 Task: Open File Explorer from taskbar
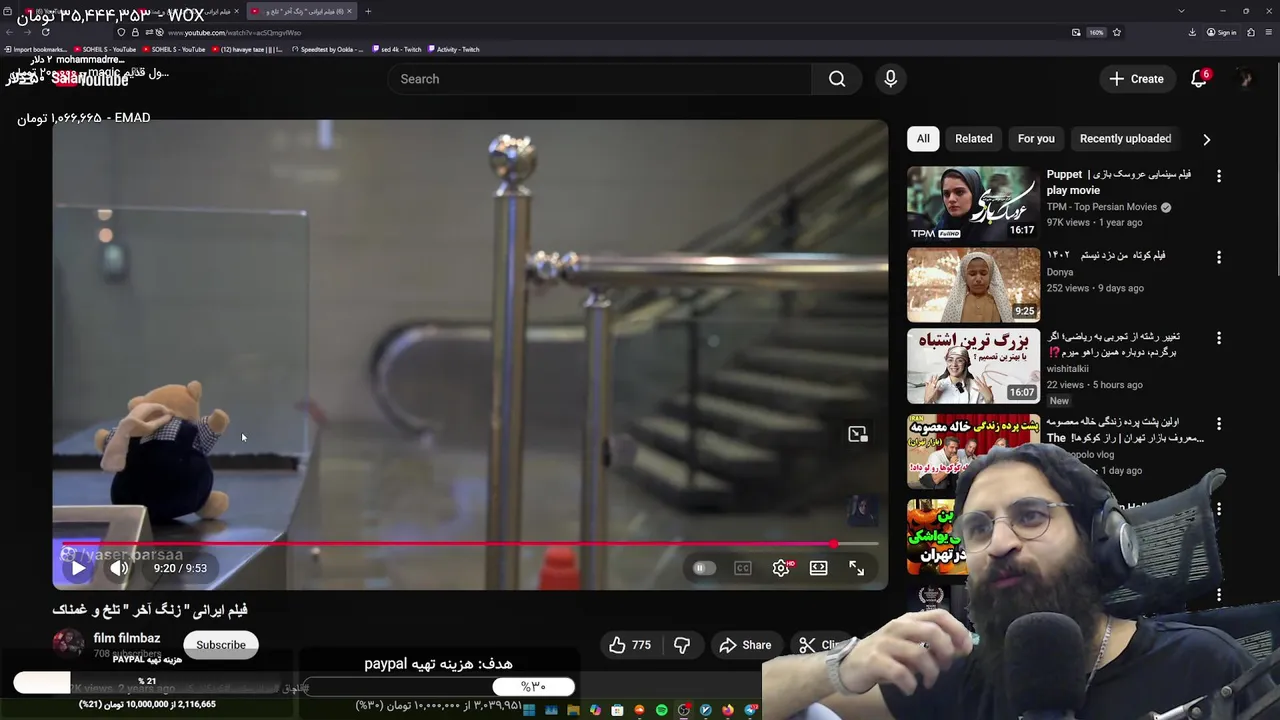[x=573, y=710]
